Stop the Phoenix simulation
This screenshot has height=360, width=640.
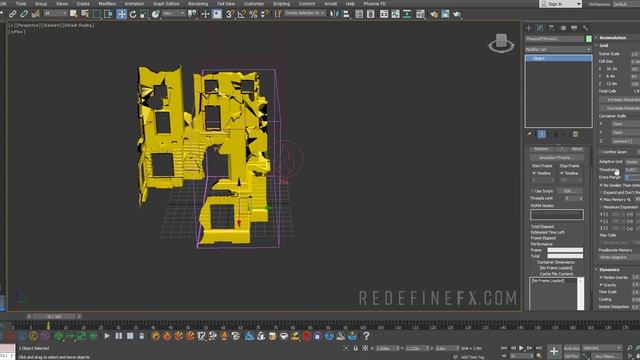coord(130,336)
